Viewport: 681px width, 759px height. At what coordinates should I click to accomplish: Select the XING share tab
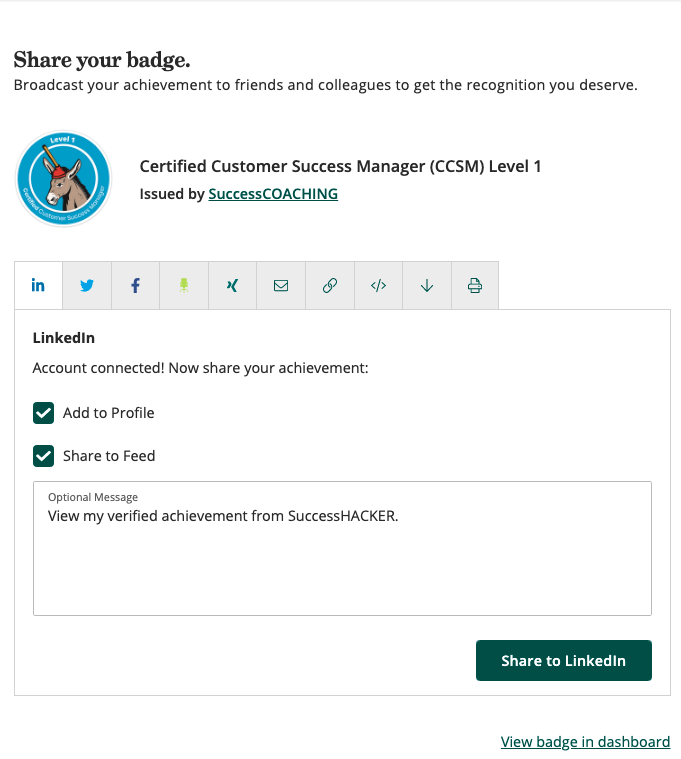pyautogui.click(x=232, y=285)
